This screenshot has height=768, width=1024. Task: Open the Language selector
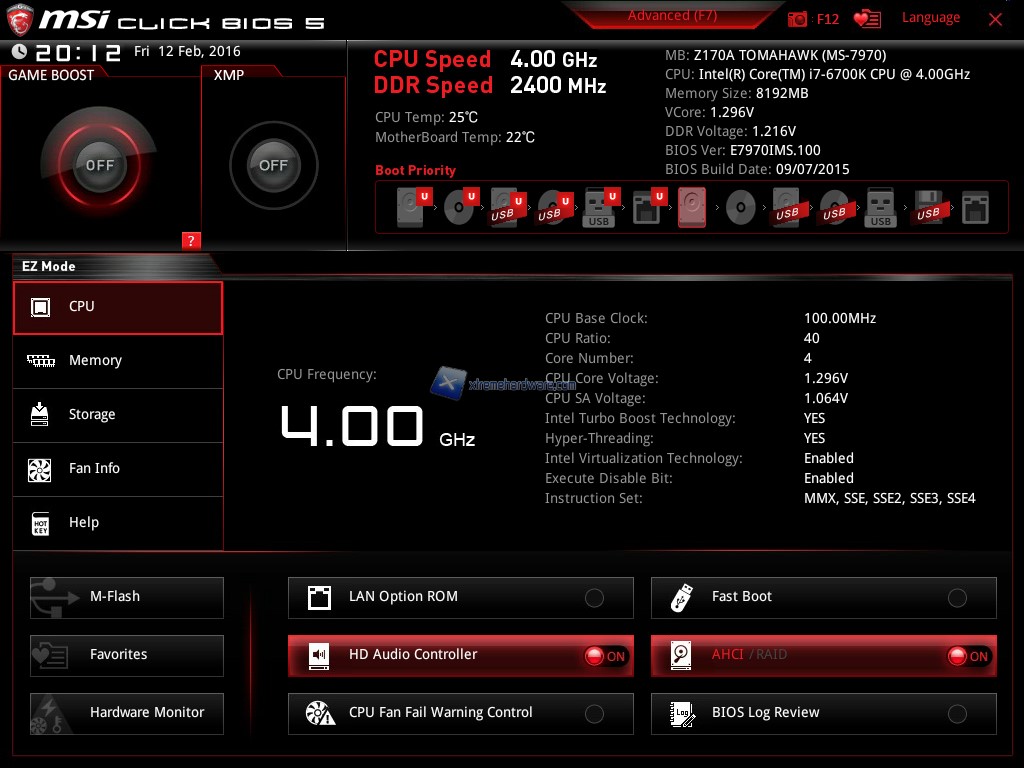930,18
